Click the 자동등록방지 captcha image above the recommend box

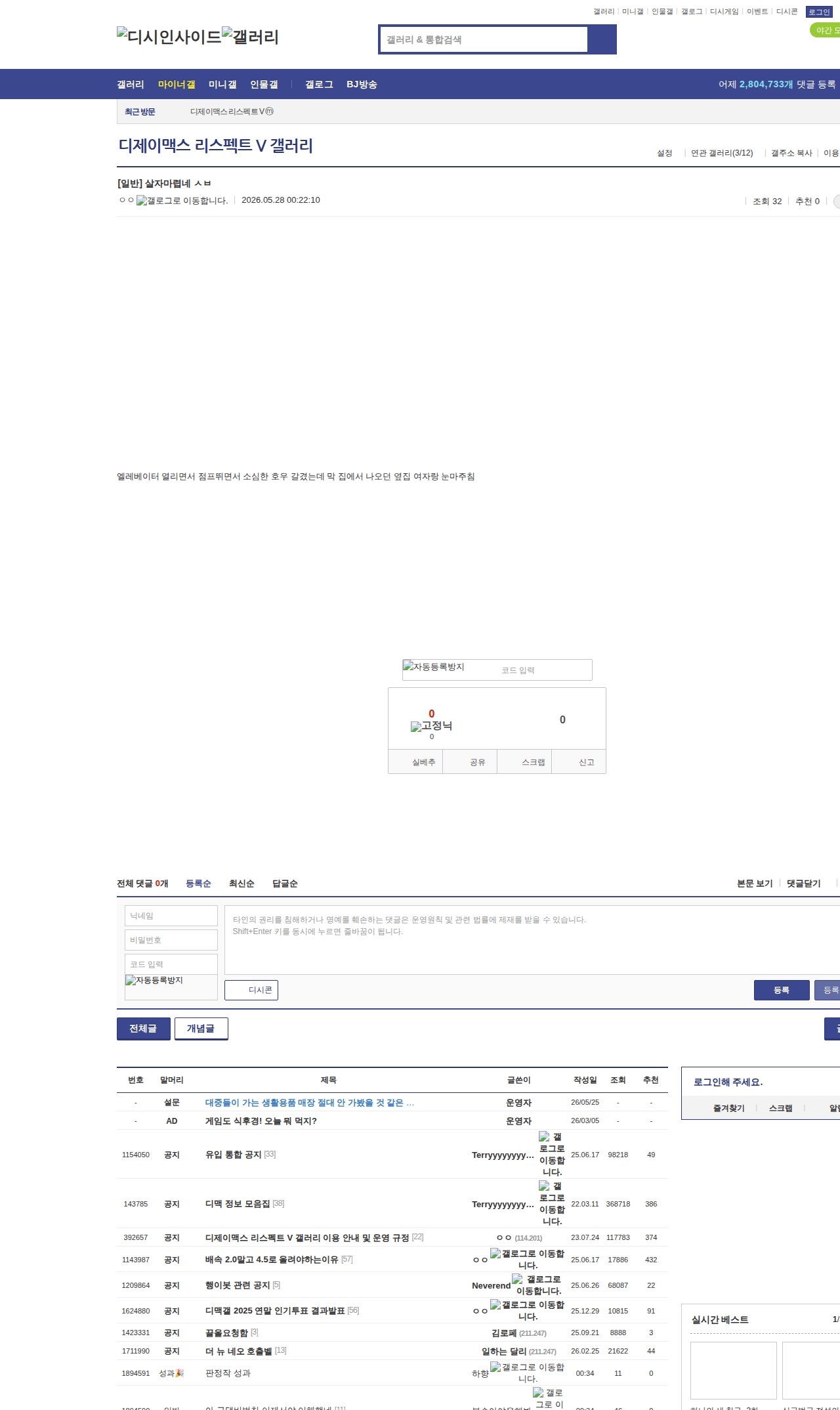coord(434,667)
